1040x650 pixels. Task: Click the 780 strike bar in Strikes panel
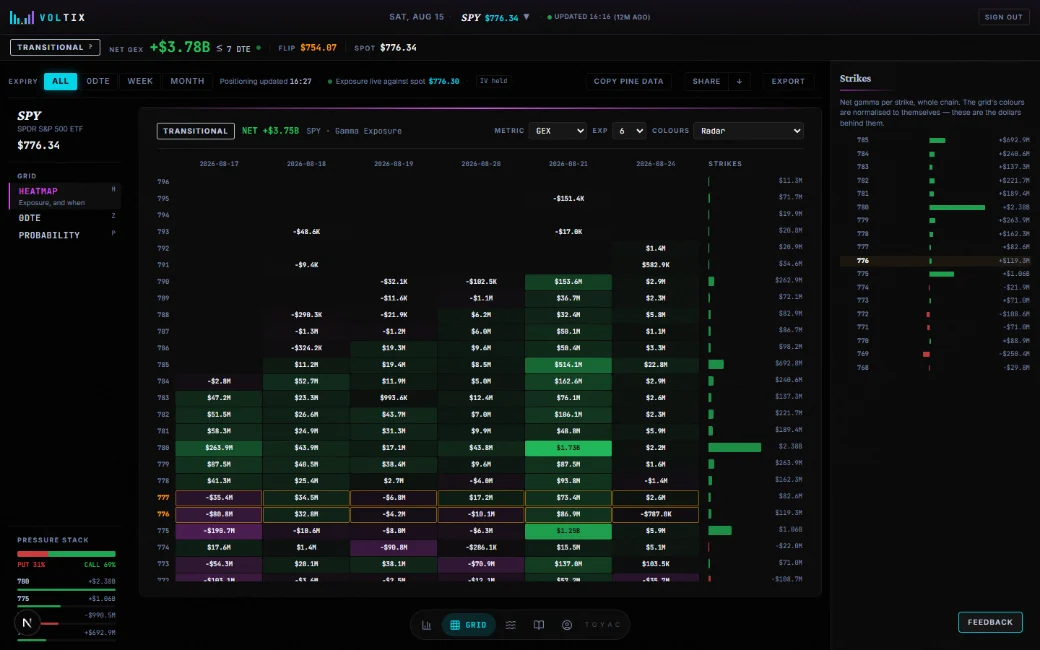tap(956, 207)
